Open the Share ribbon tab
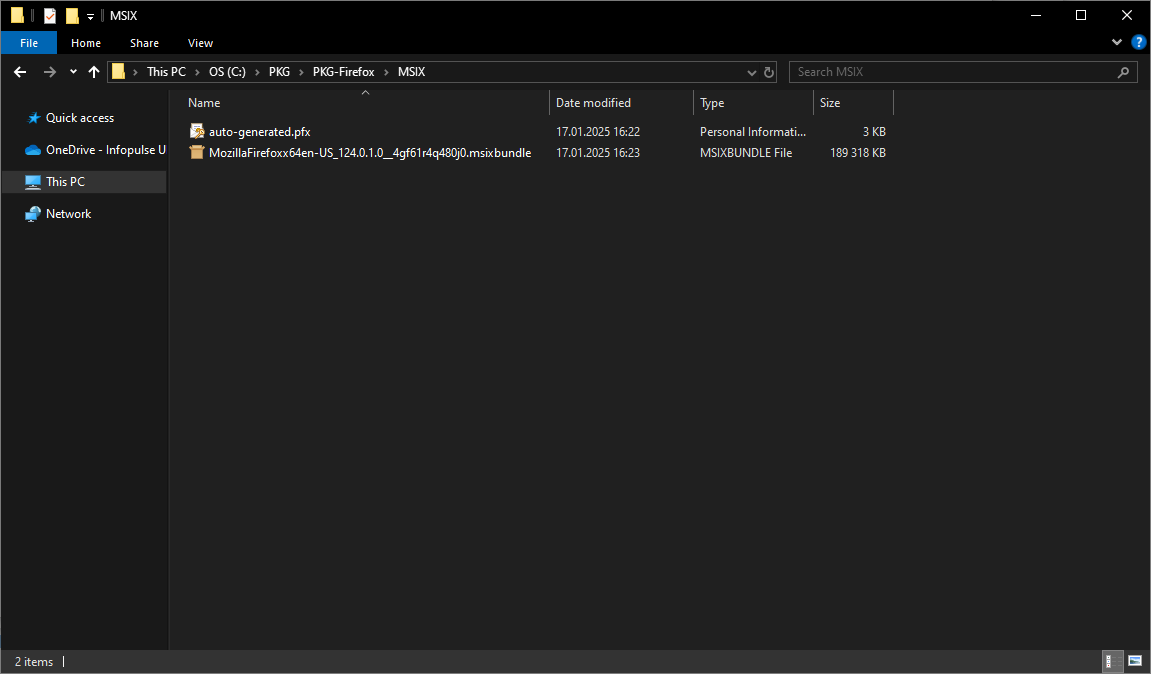This screenshot has width=1151, height=674. 144,43
